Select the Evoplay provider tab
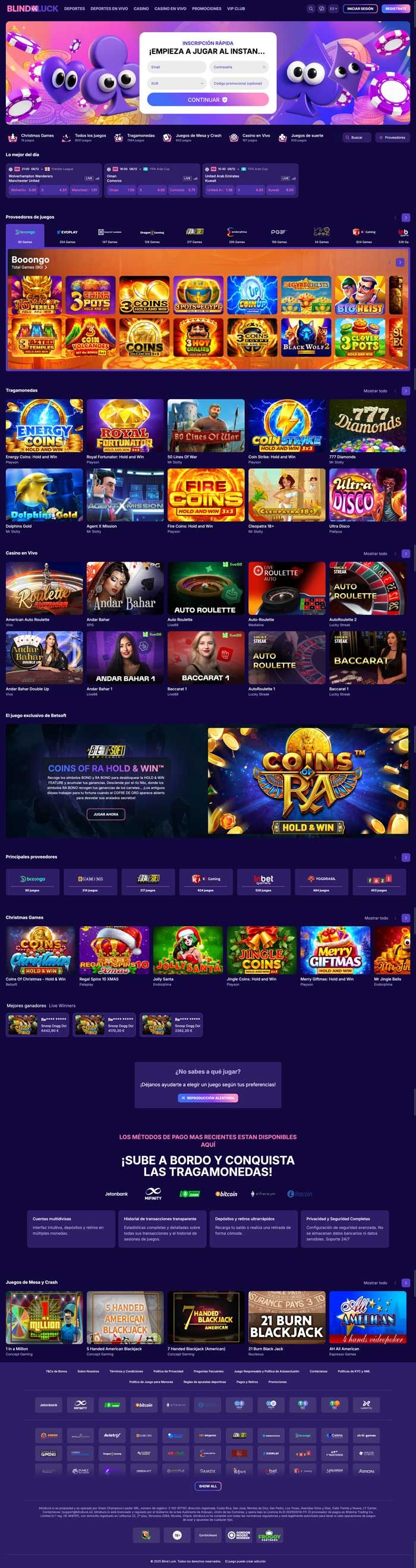This screenshot has height=1568, width=416. tap(68, 234)
